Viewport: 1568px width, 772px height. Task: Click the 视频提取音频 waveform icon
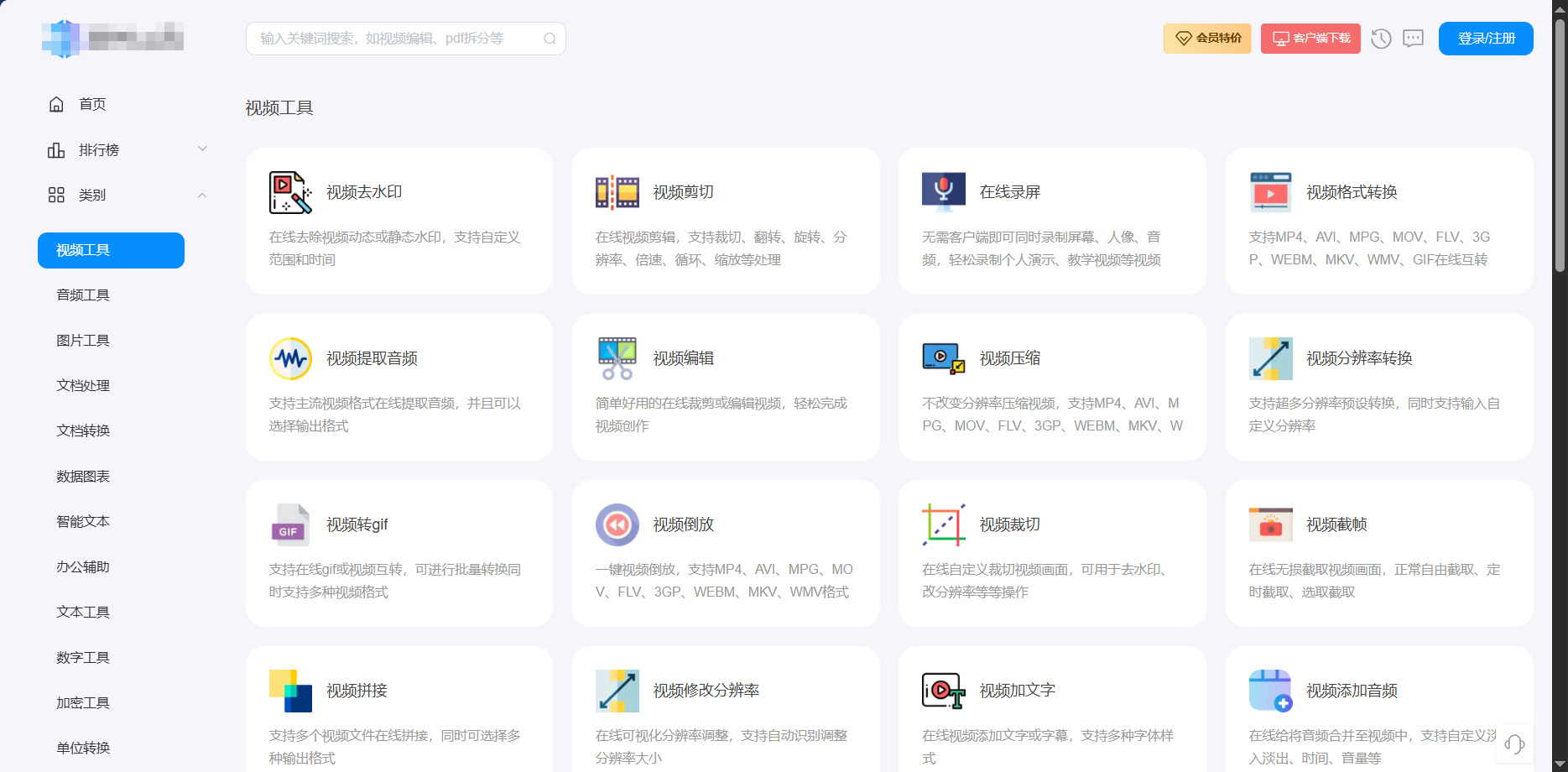[290, 358]
